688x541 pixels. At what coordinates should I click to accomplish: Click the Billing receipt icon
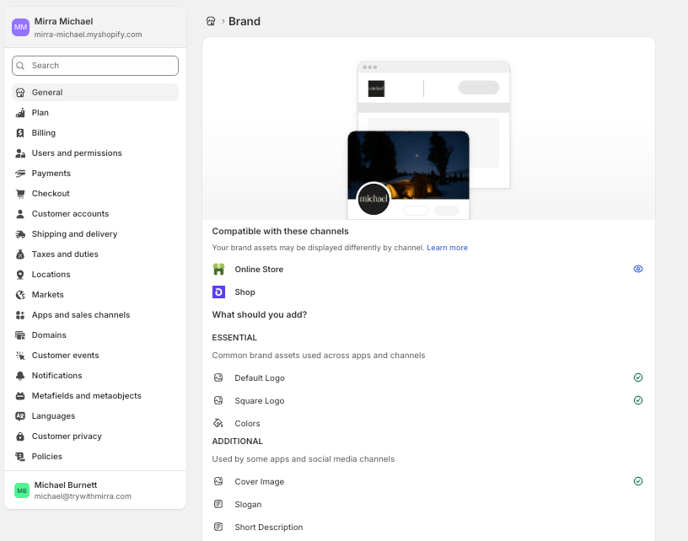pyautogui.click(x=20, y=133)
